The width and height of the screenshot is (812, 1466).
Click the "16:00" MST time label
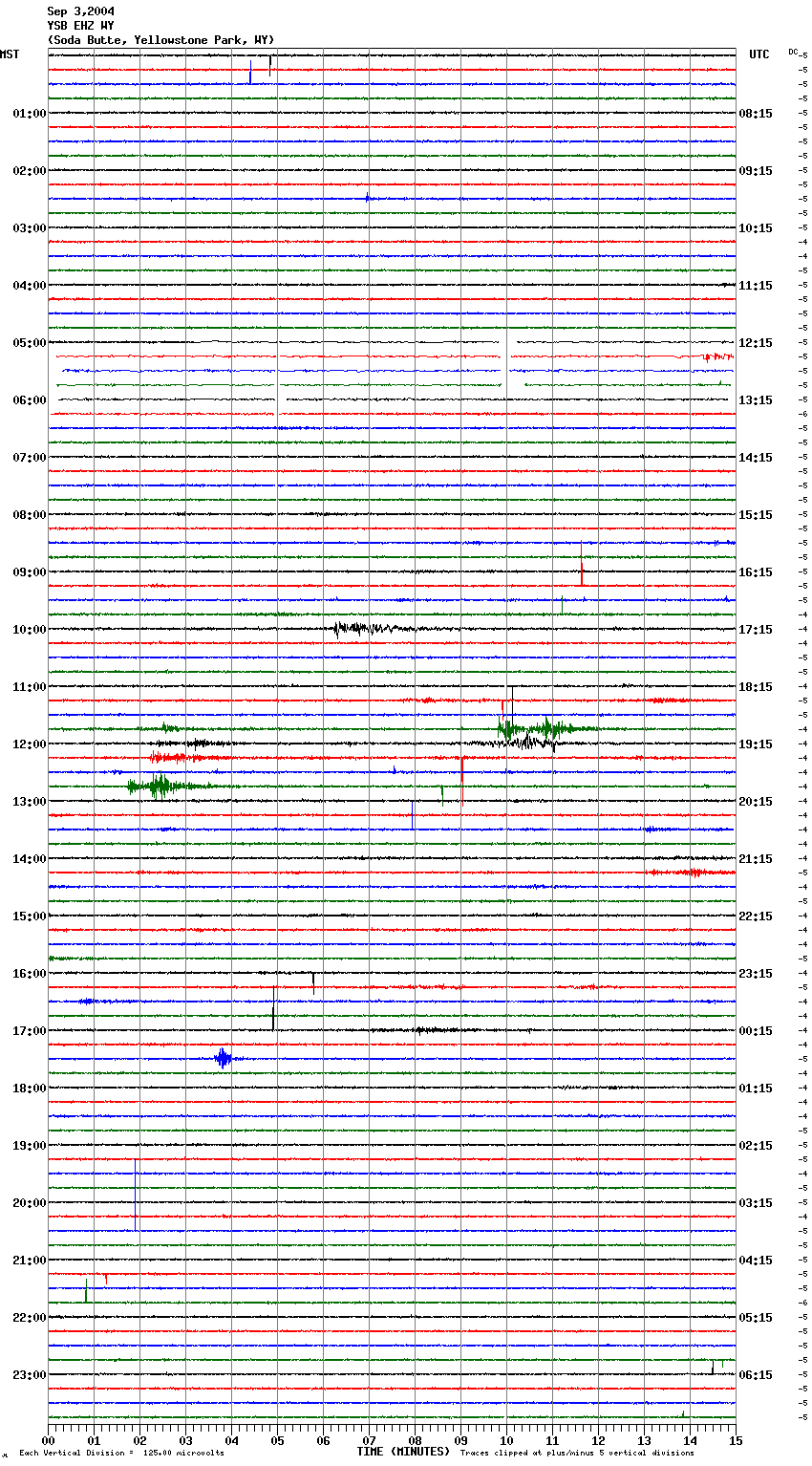30,974
